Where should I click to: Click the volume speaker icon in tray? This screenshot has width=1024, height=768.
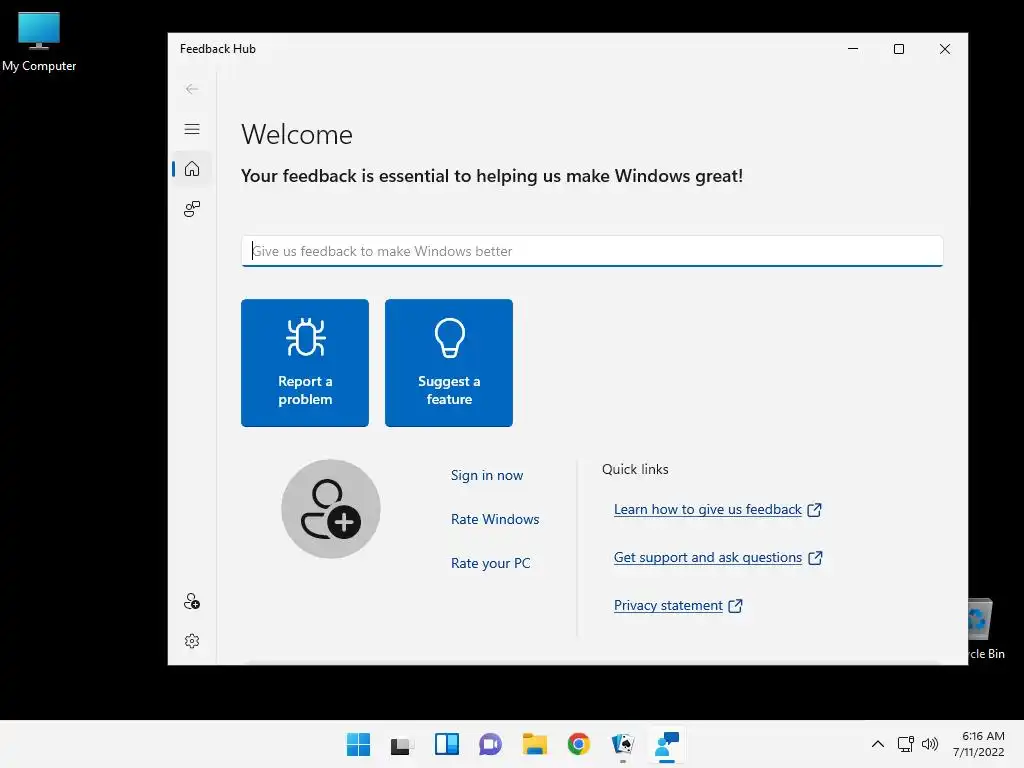930,744
